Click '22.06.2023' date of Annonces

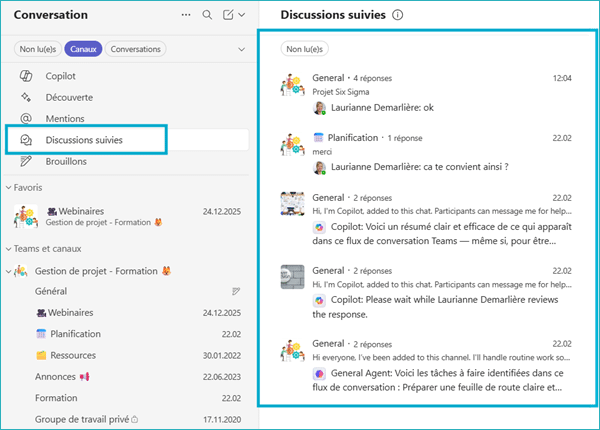[x=222, y=377]
